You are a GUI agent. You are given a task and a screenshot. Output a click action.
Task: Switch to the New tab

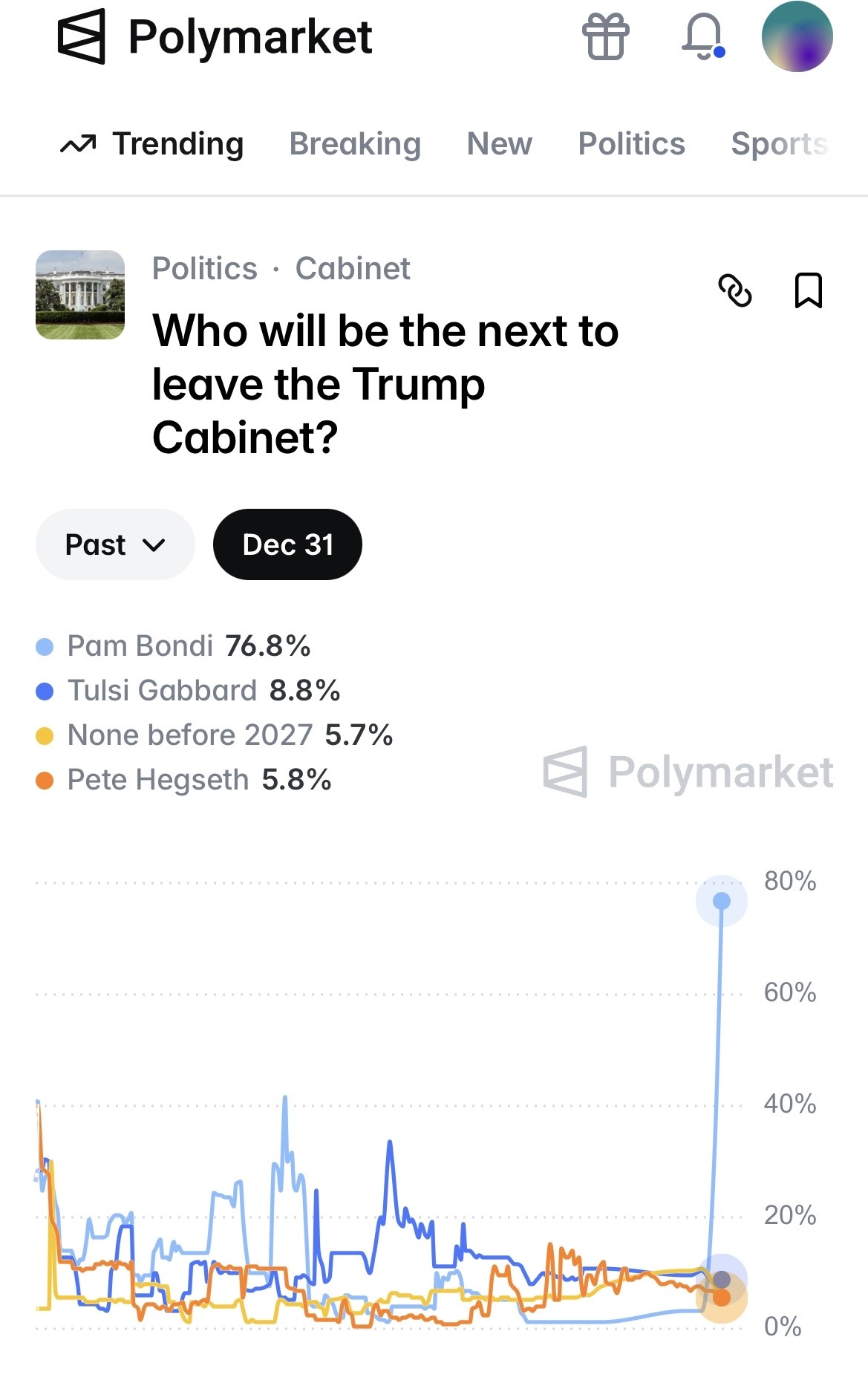pyautogui.click(x=499, y=144)
